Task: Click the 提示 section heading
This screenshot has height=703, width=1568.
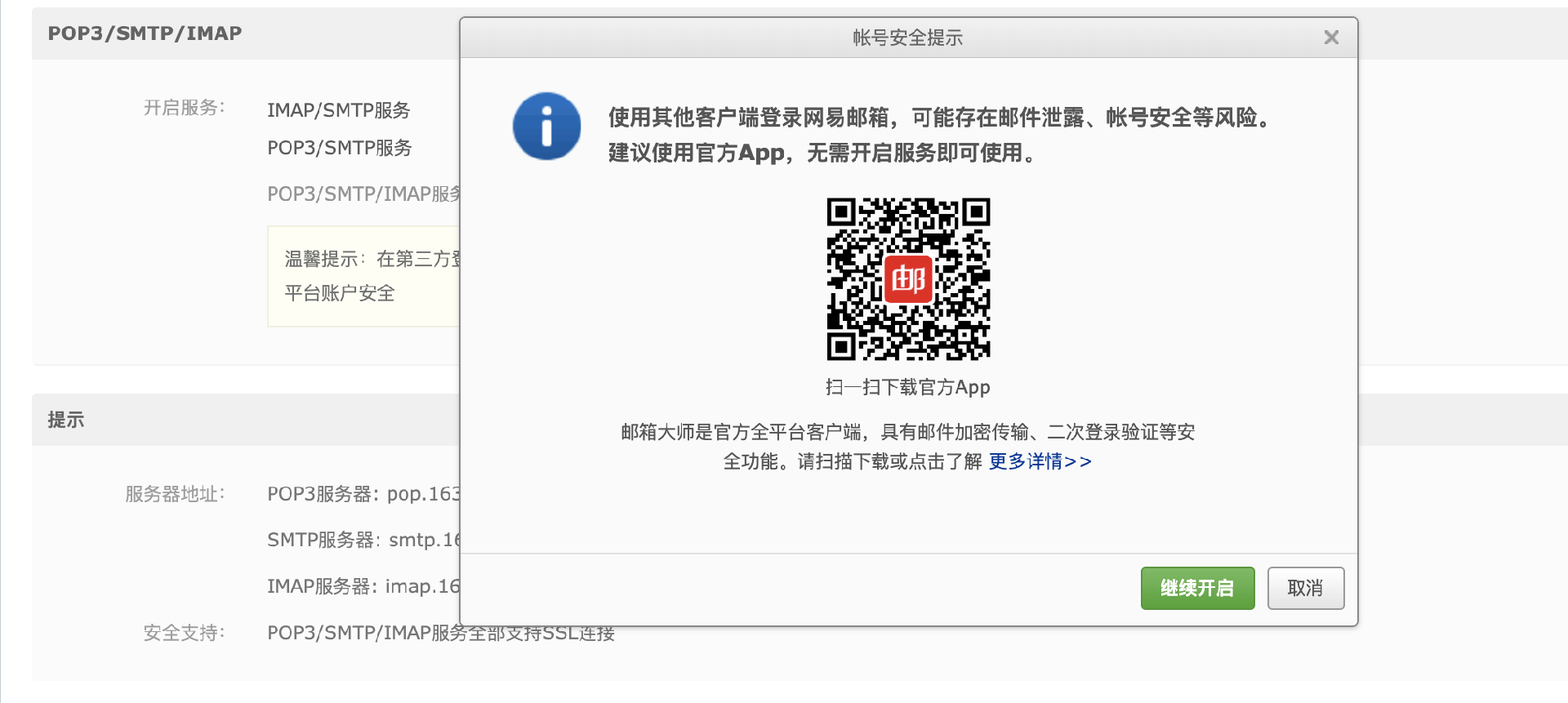Action: pyautogui.click(x=65, y=420)
